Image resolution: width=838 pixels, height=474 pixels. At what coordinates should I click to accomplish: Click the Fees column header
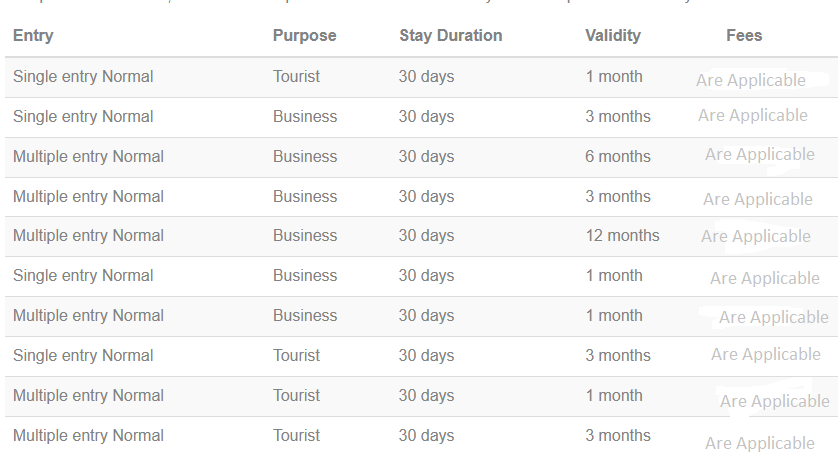pos(744,36)
